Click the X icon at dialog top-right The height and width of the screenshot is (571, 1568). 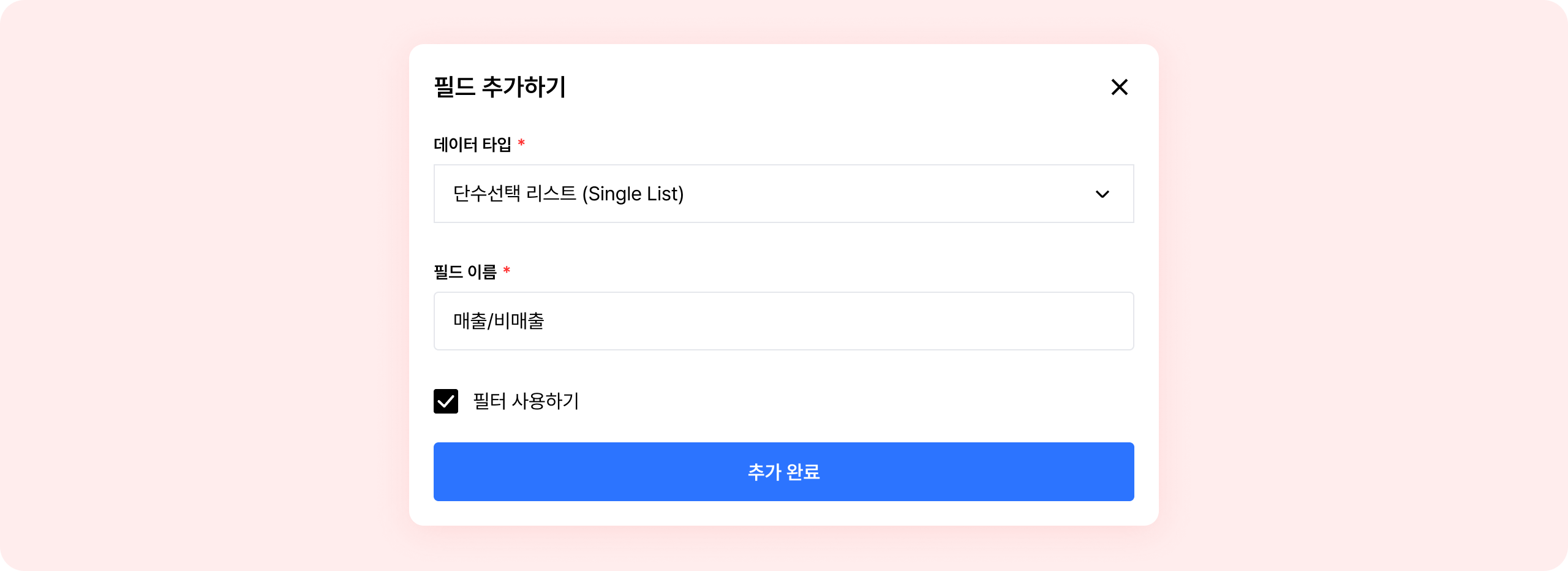click(1119, 87)
